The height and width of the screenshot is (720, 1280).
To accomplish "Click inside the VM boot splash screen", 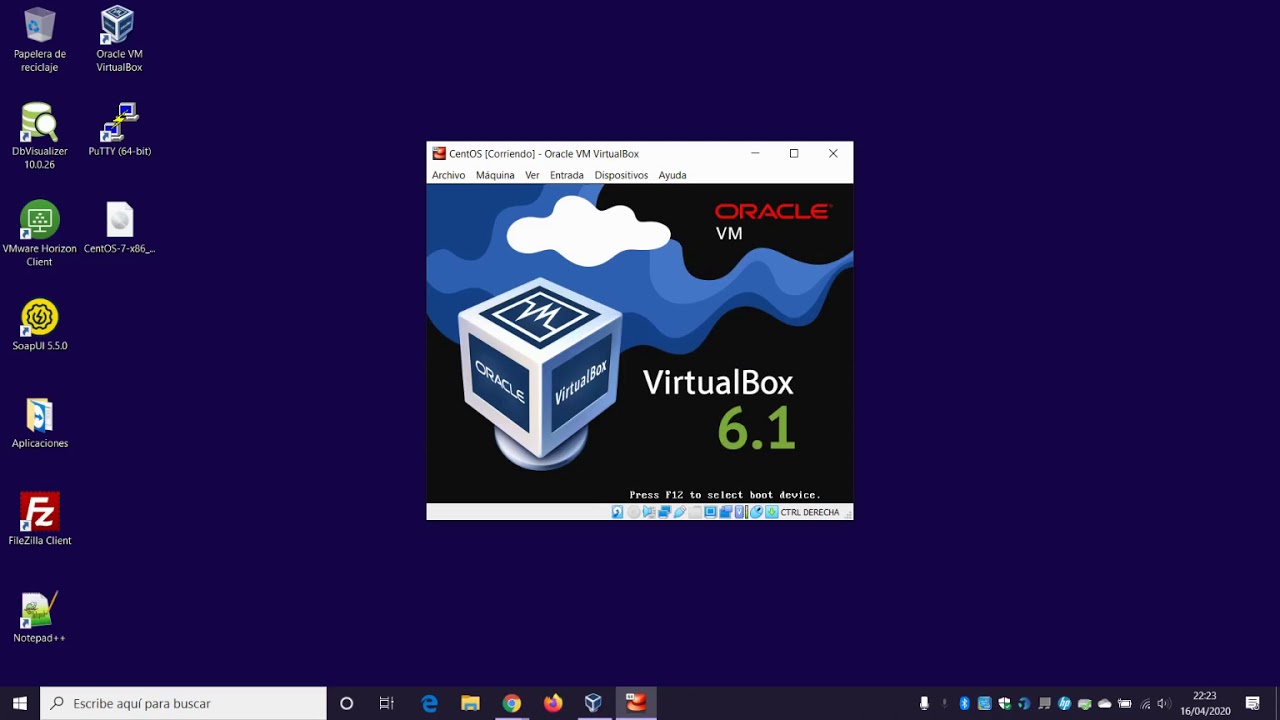I will tap(640, 343).
